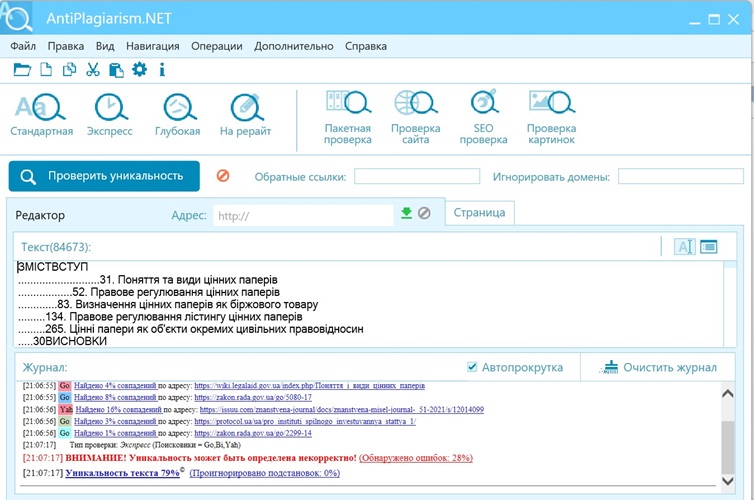The image size is (754, 500).
Task: Open the Справка menu
Action: point(366,46)
